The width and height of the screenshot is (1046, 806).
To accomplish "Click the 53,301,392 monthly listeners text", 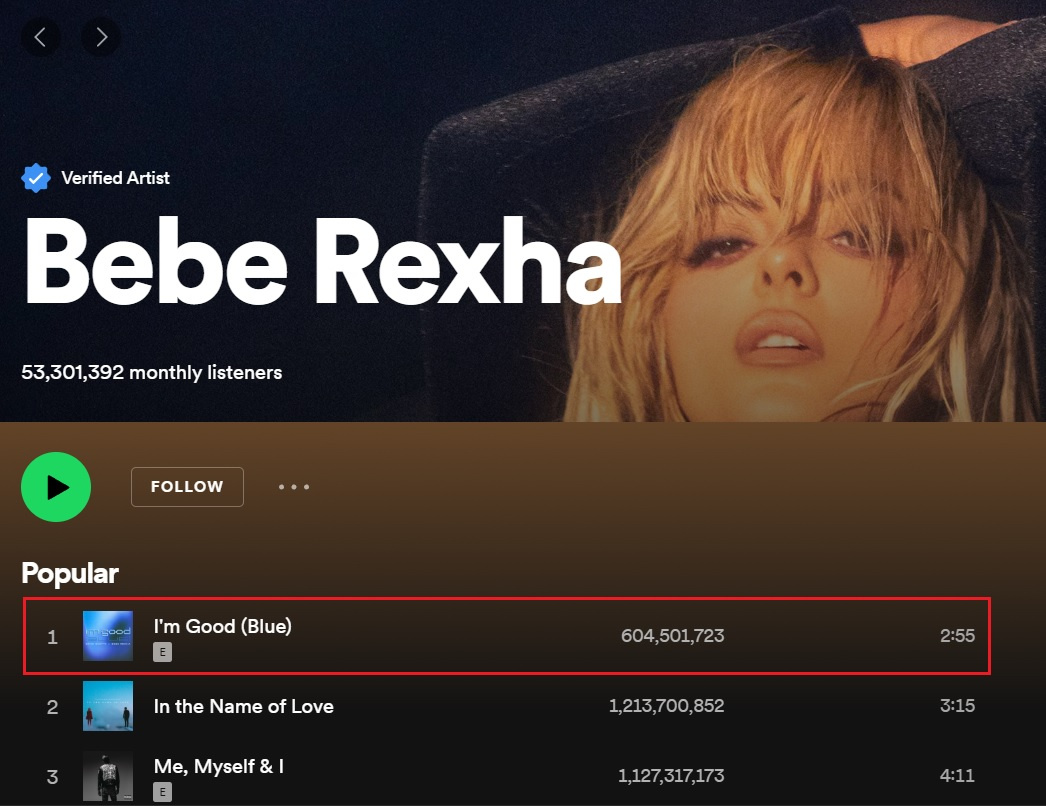I will coord(152,373).
